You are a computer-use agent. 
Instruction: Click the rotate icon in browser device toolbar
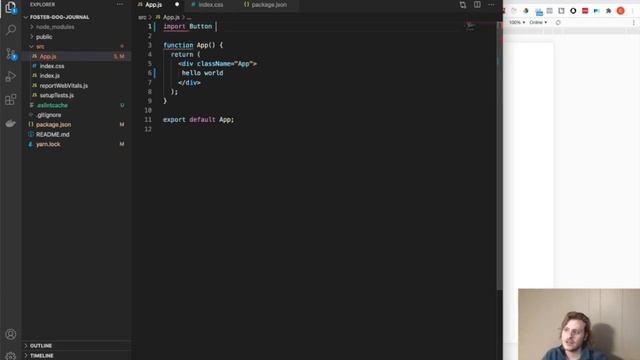(558, 23)
